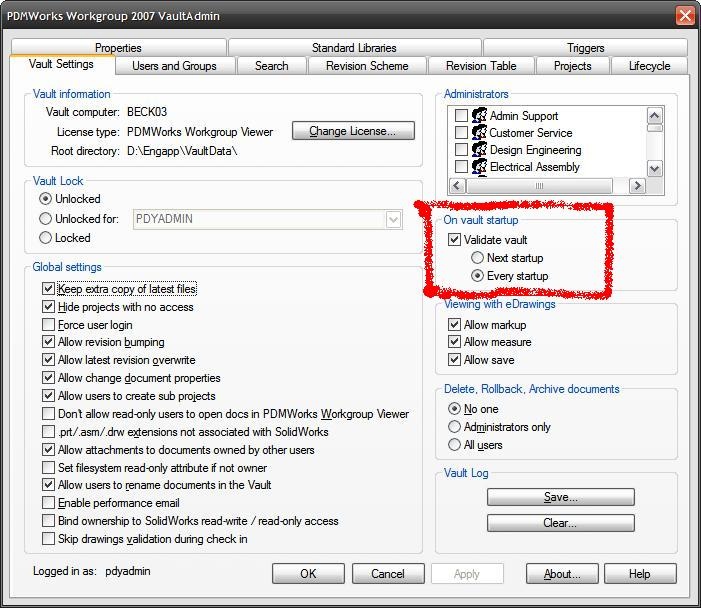The height and width of the screenshot is (608, 701).
Task: Enable performance email checkbox
Action: (48, 503)
